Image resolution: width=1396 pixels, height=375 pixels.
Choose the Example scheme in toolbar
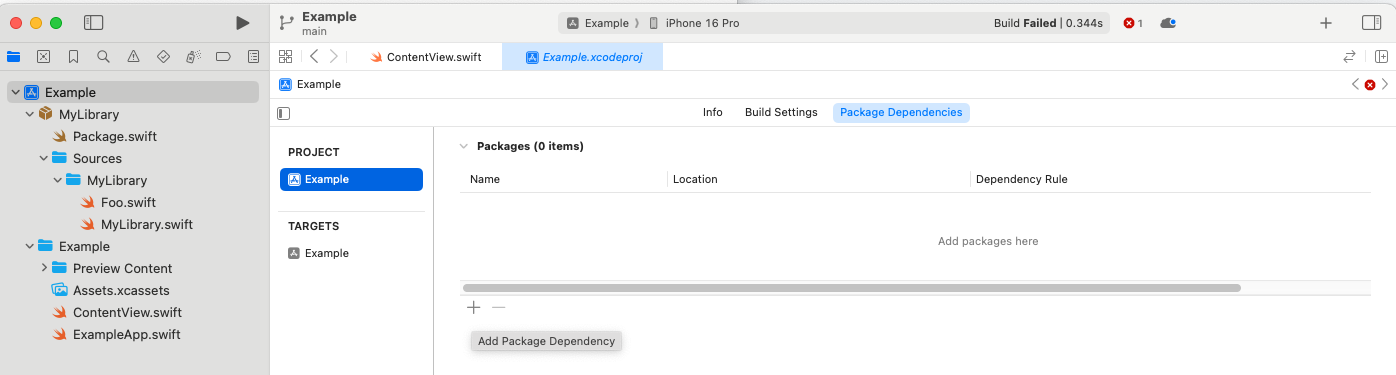point(598,23)
